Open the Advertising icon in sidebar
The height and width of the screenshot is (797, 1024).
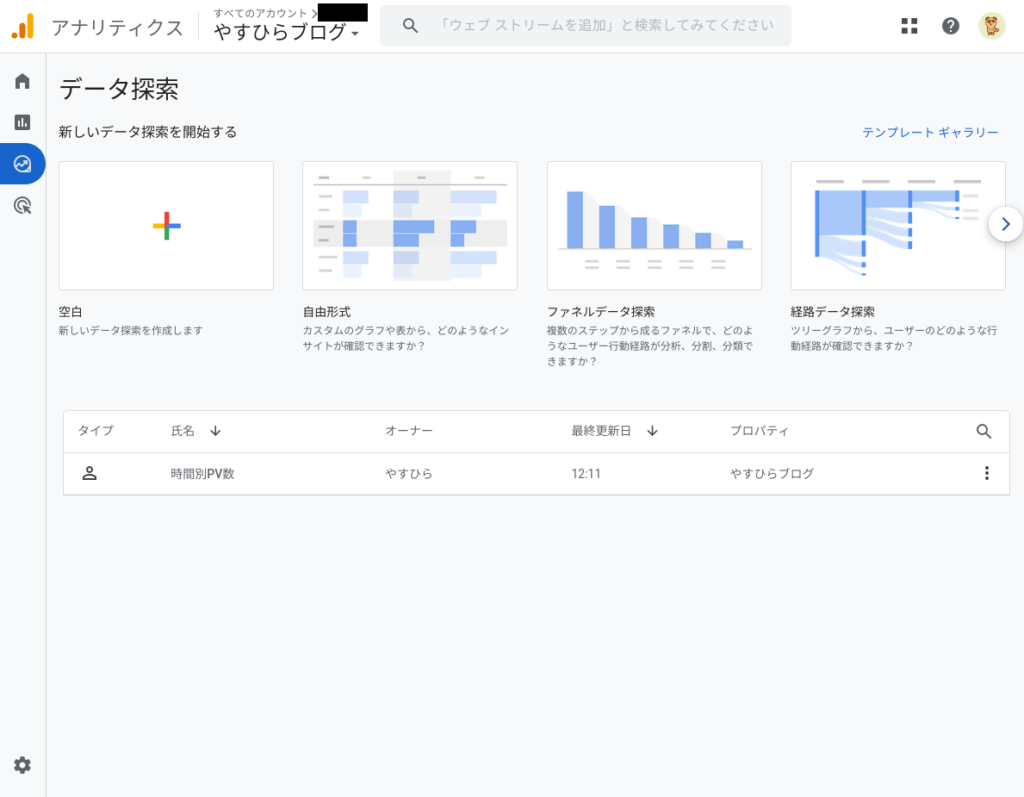(22, 206)
